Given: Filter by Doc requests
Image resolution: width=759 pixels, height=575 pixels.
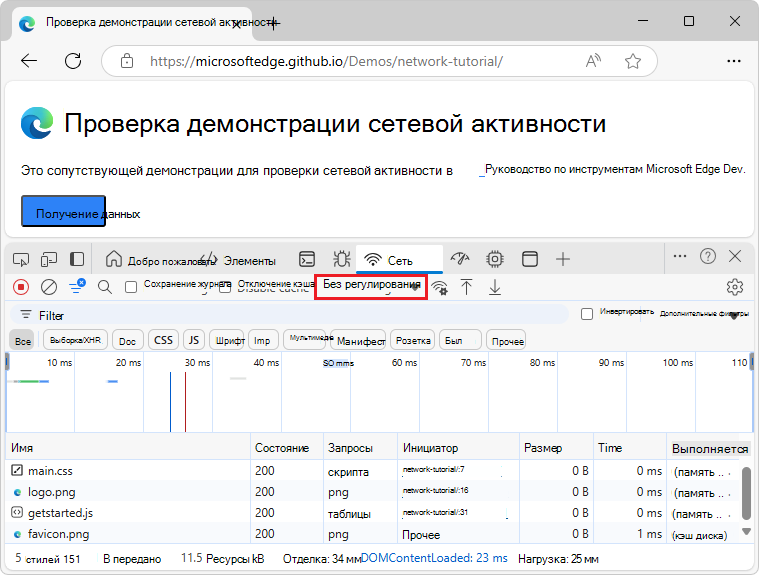Looking at the screenshot, I should click(127, 341).
